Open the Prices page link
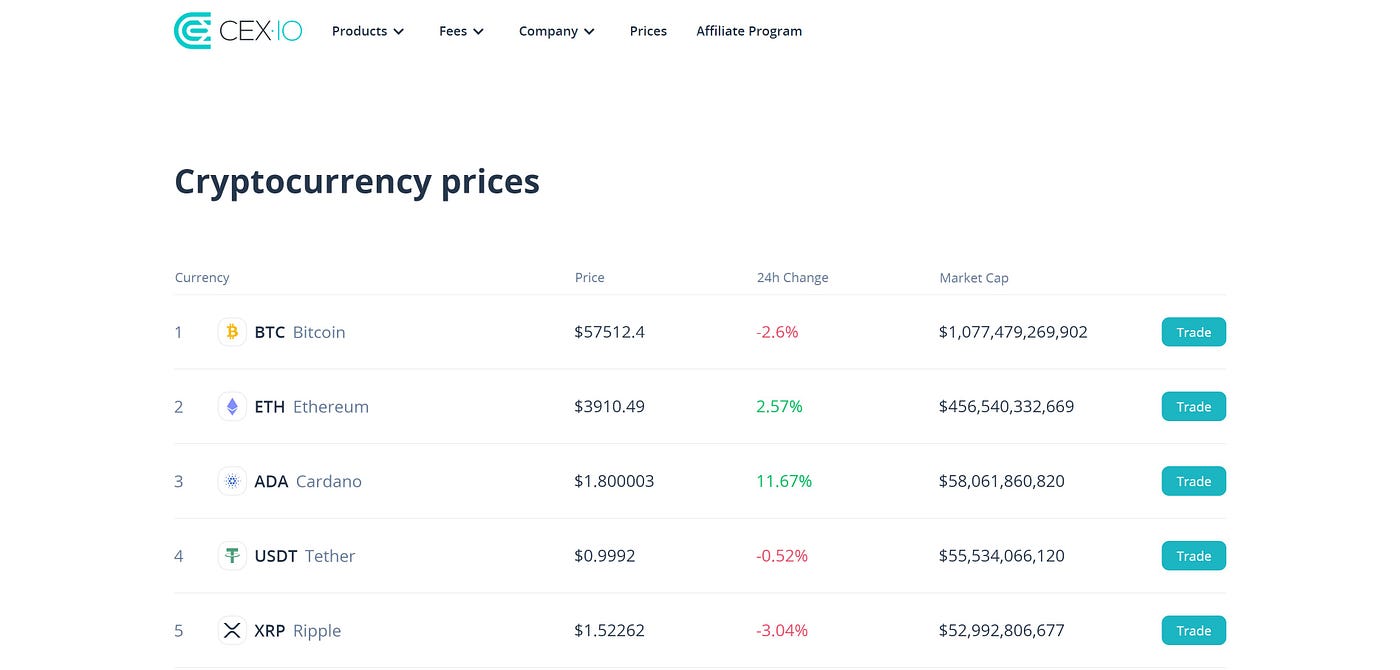The width and height of the screenshot is (1400, 670). pos(648,31)
